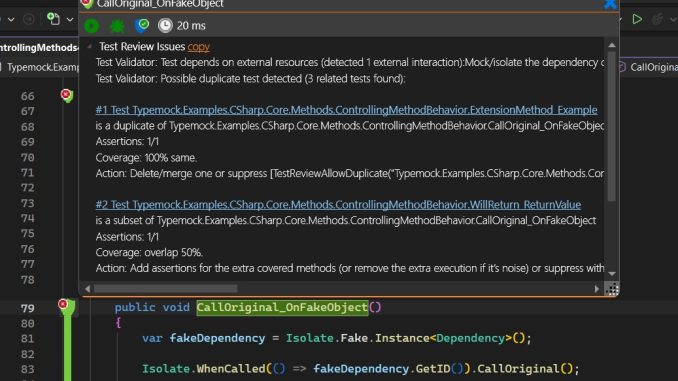Image resolution: width=678 pixels, height=381 pixels.
Task: Copy the Test Review Issues text
Action: coord(198,46)
